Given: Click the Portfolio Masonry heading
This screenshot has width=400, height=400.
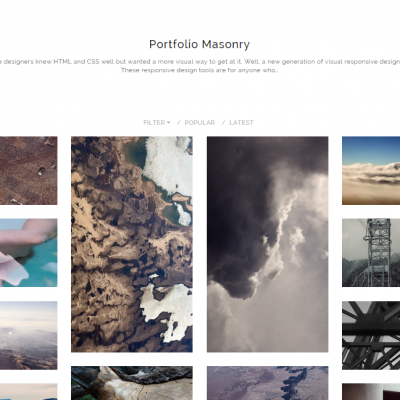Looking at the screenshot, I should [199, 44].
